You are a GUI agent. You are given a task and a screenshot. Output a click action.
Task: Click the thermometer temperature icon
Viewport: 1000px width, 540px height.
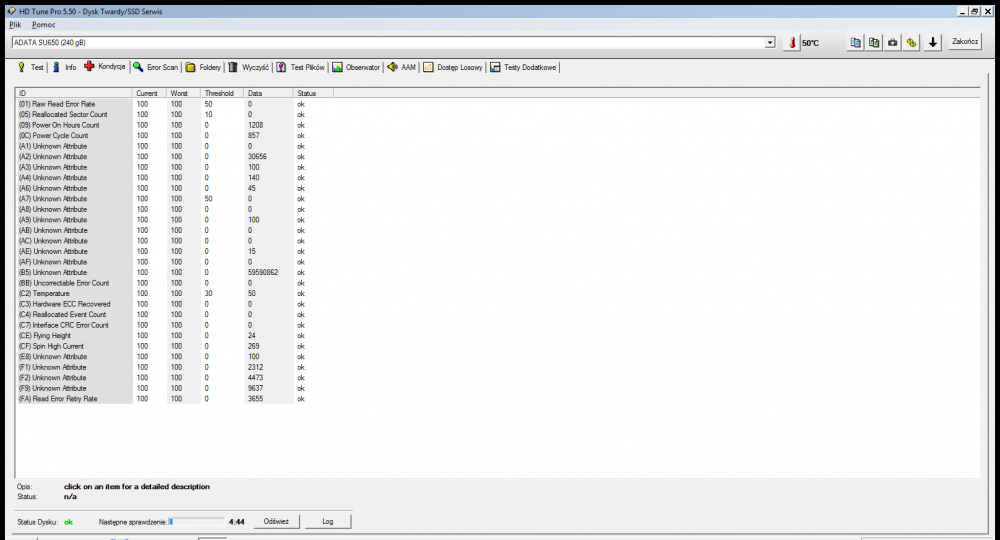tap(792, 43)
